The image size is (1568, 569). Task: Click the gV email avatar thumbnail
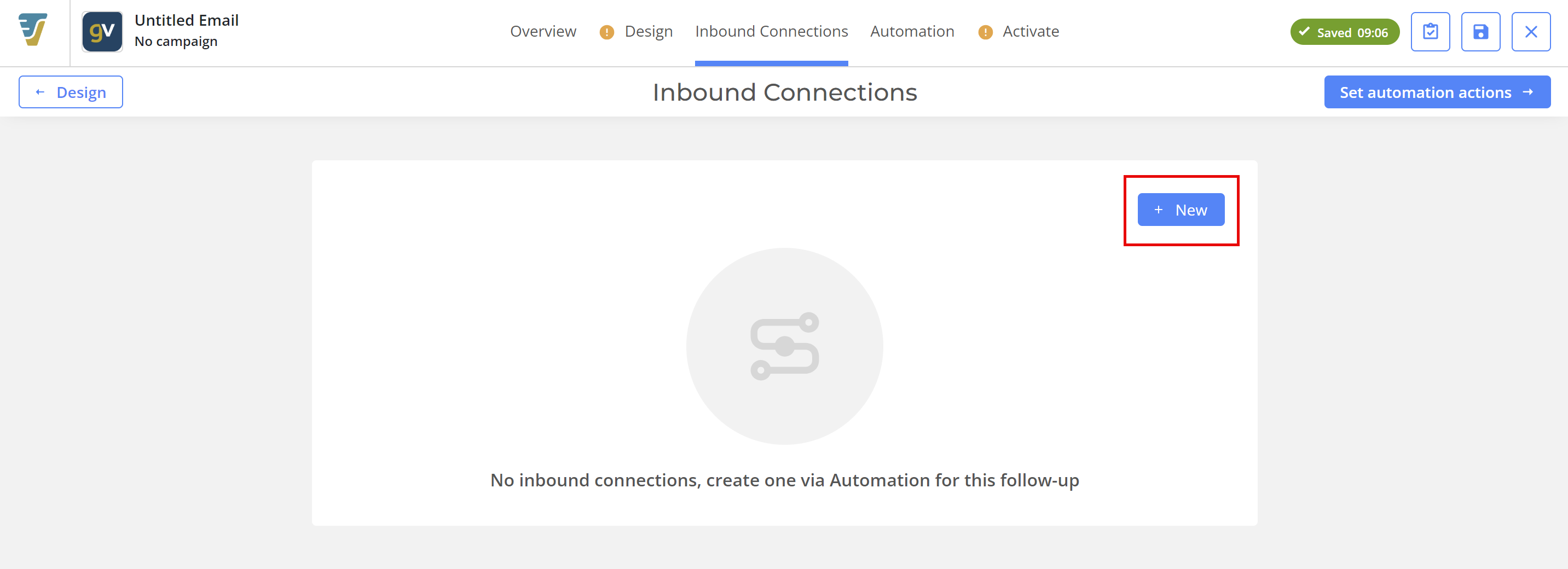[x=102, y=32]
